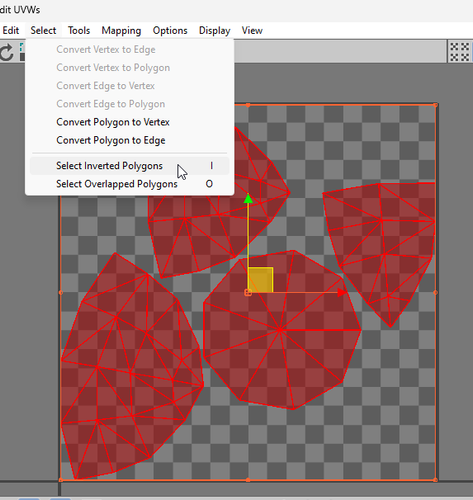This screenshot has height=500, width=473.
Task: Open the Display menu
Action: point(215,30)
